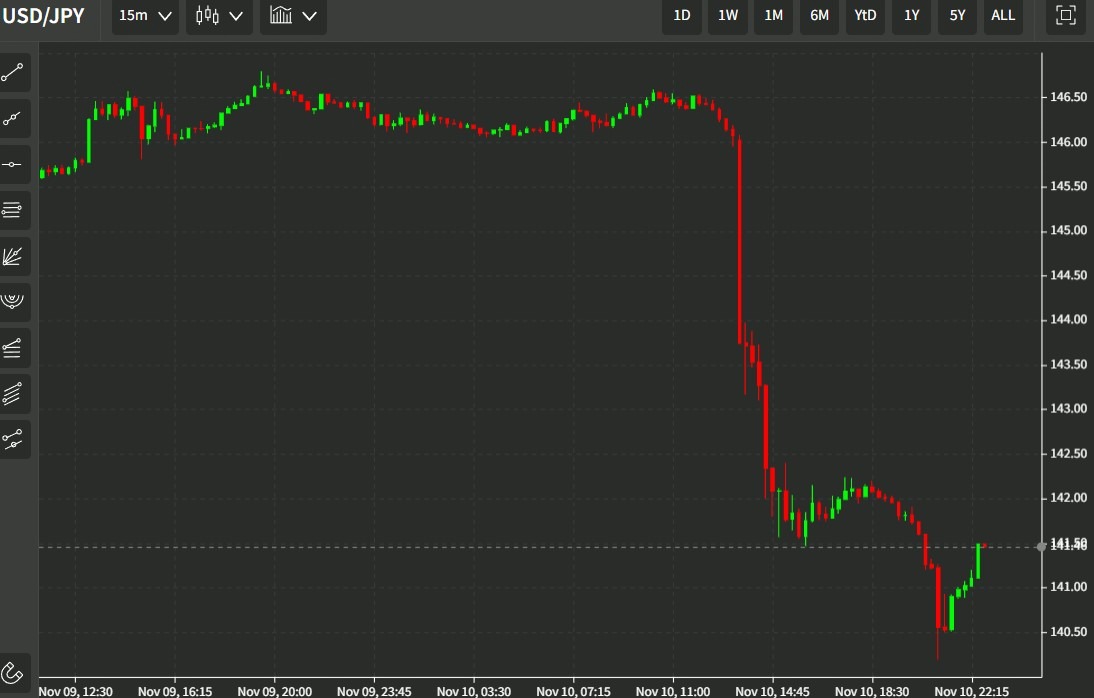This screenshot has width=1094, height=698.
Task: Click the 140.50 price axis label
Action: tap(1068, 631)
